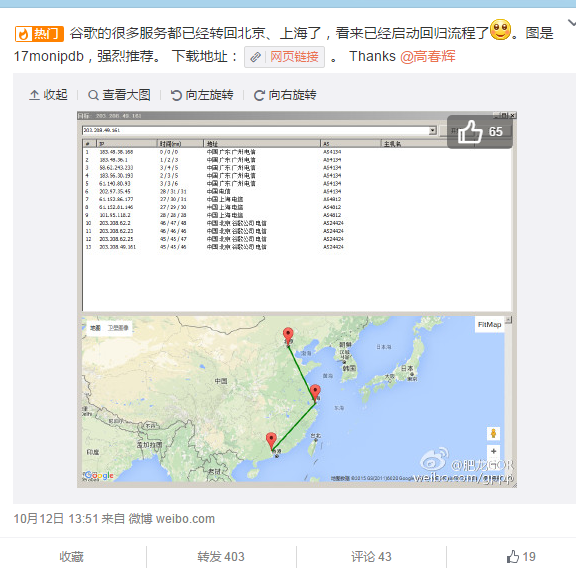Open the post timestamp 10月12日 13:51

(x=56, y=519)
